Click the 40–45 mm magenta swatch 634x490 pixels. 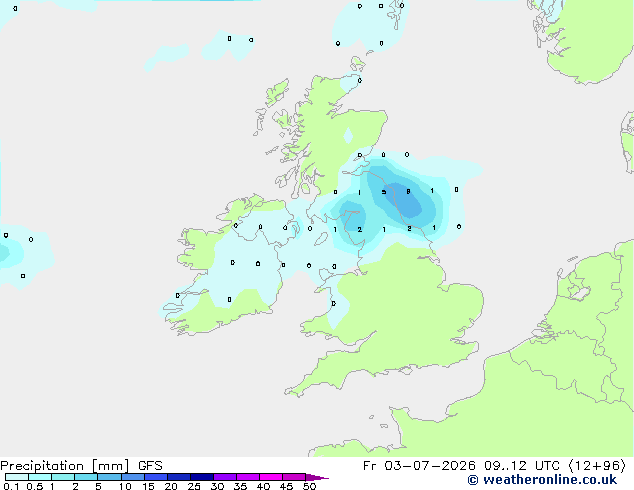click(x=271, y=477)
